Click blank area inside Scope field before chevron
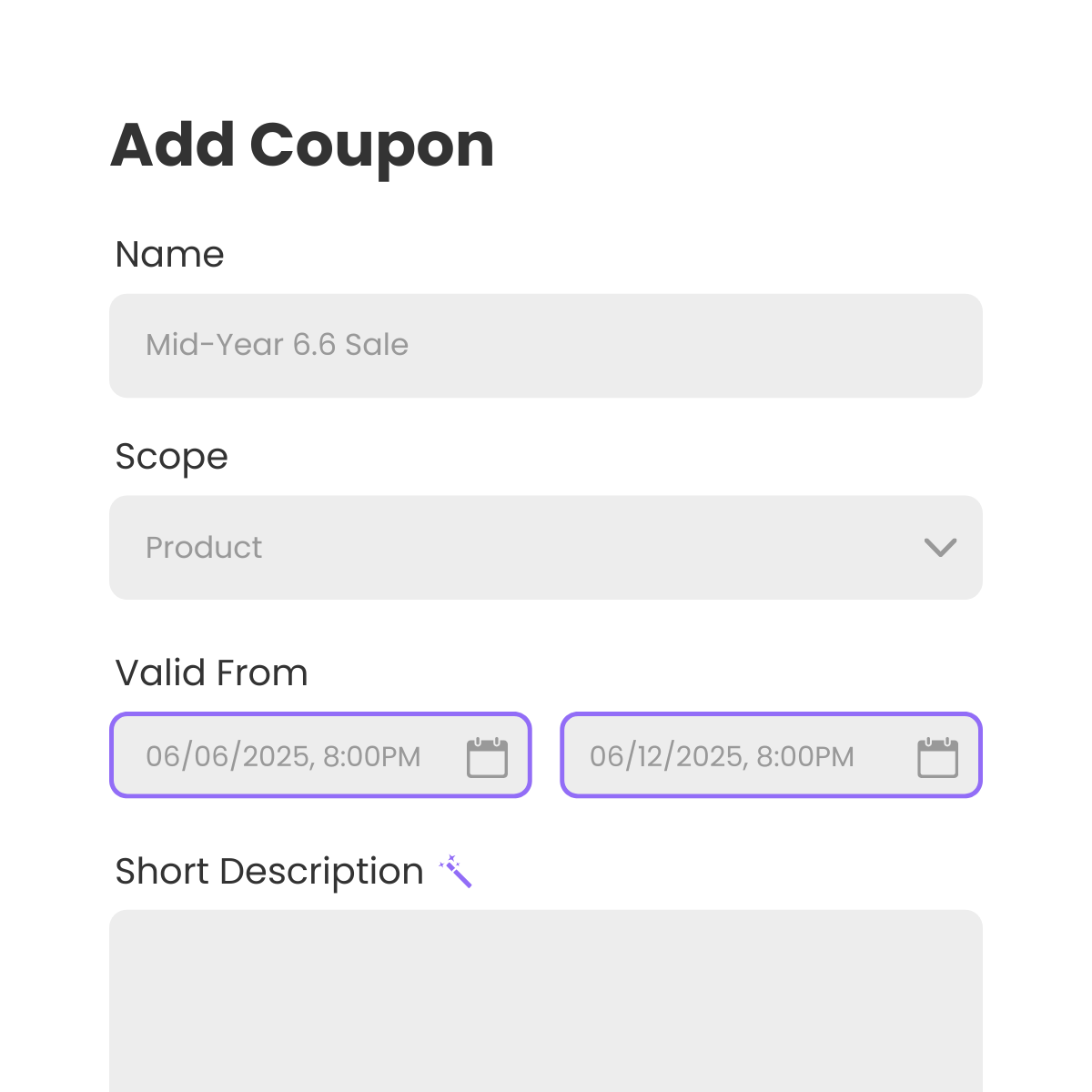 (x=591, y=547)
